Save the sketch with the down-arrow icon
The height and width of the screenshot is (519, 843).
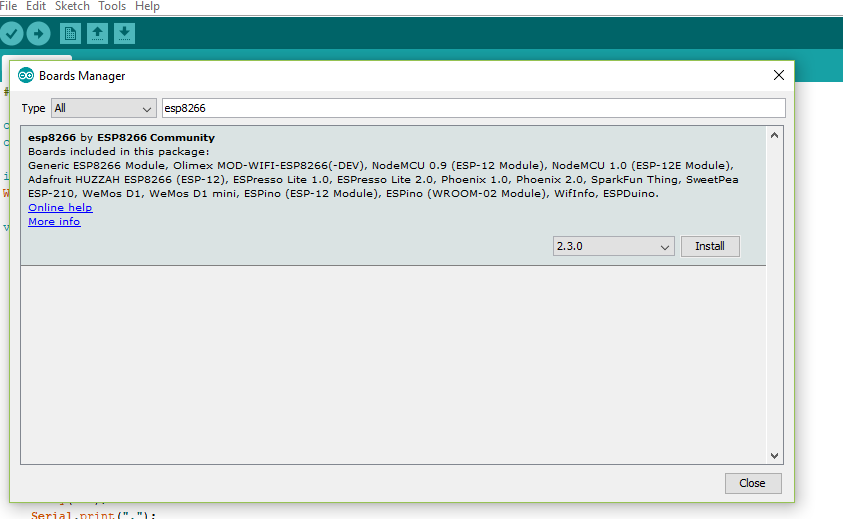pyautogui.click(x=124, y=34)
